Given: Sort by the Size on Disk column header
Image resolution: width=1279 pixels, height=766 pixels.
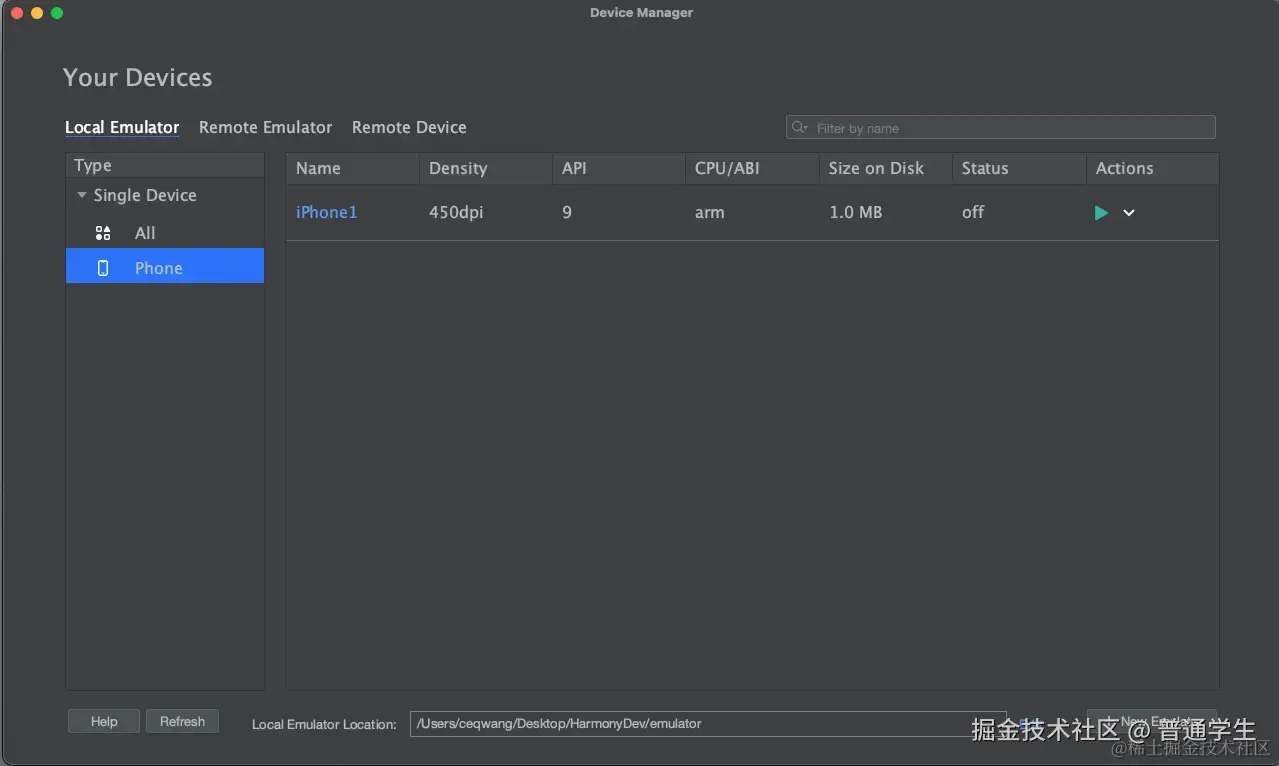Looking at the screenshot, I should [885, 168].
